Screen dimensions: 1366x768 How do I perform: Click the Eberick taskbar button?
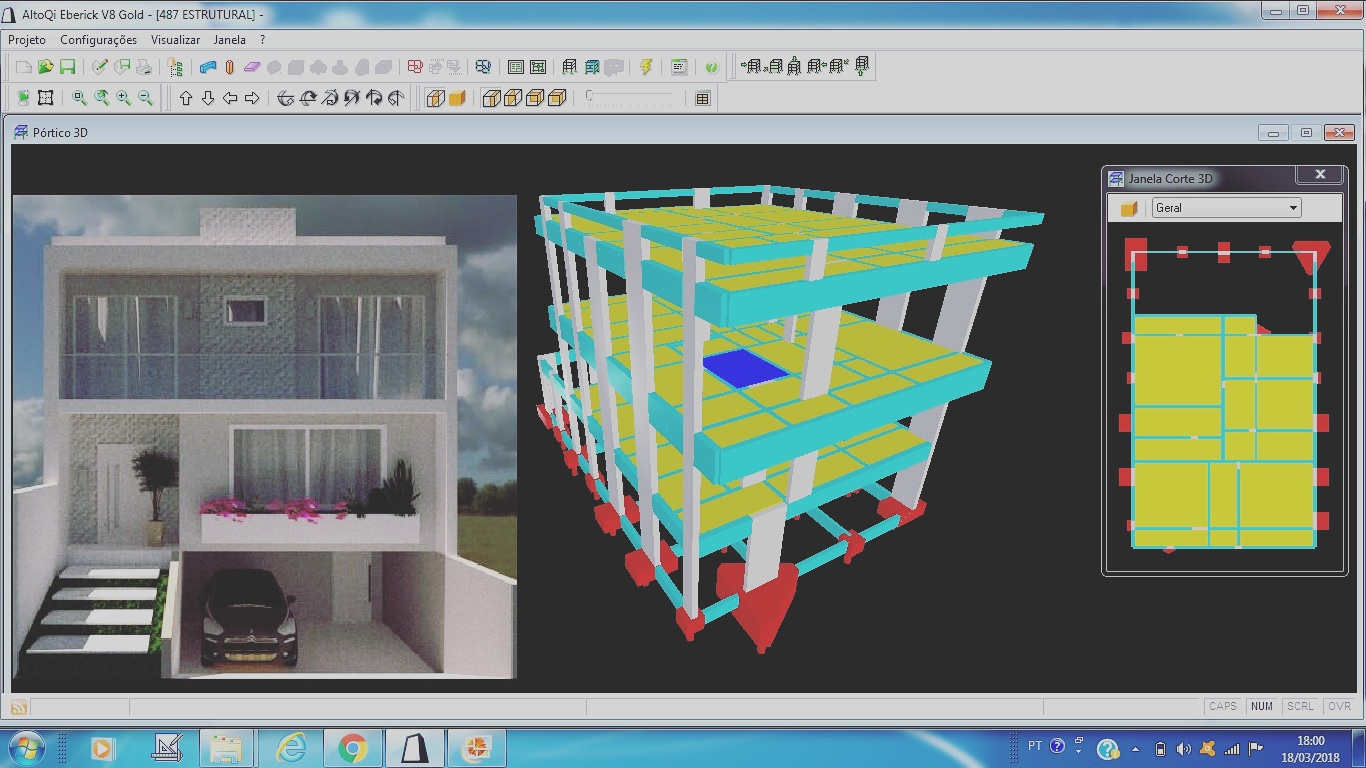tap(415, 748)
